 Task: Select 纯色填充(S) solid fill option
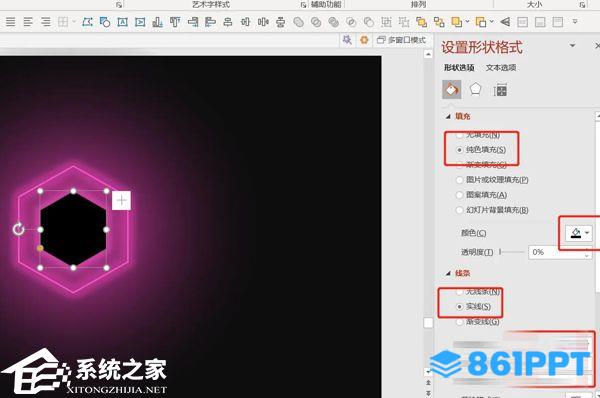[x=482, y=150]
